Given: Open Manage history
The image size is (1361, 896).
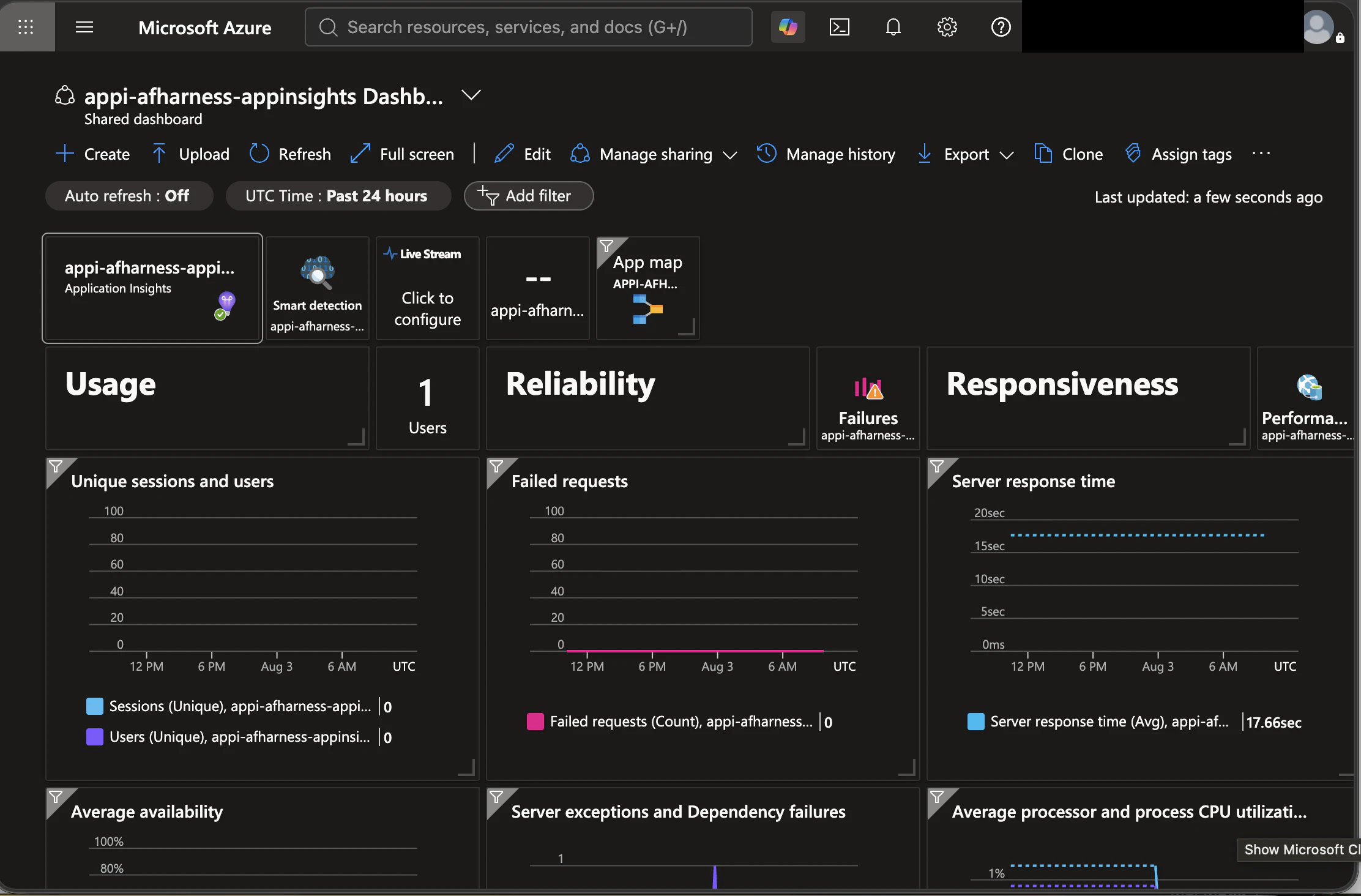Looking at the screenshot, I should pos(826,154).
